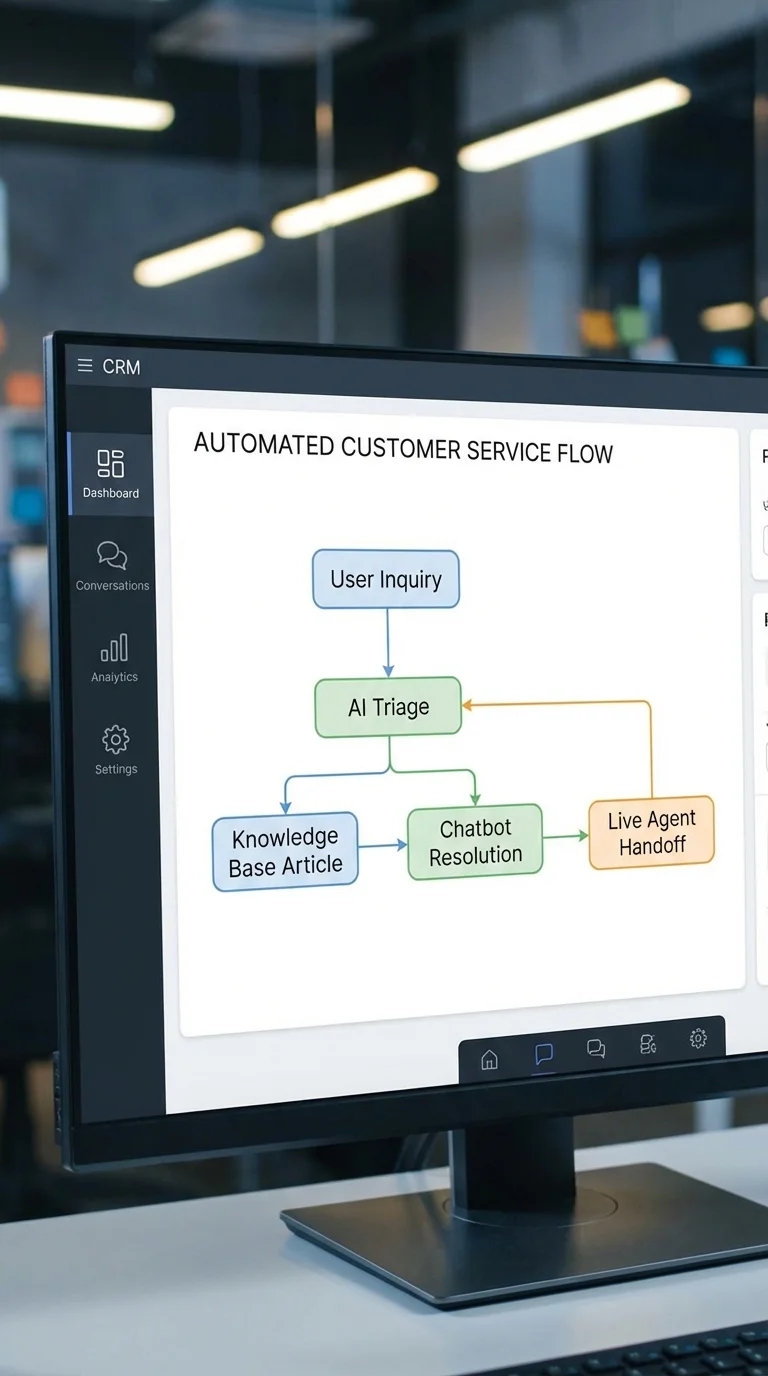
Task: Click the database icon in bottom toolbar
Action: pos(648,1044)
